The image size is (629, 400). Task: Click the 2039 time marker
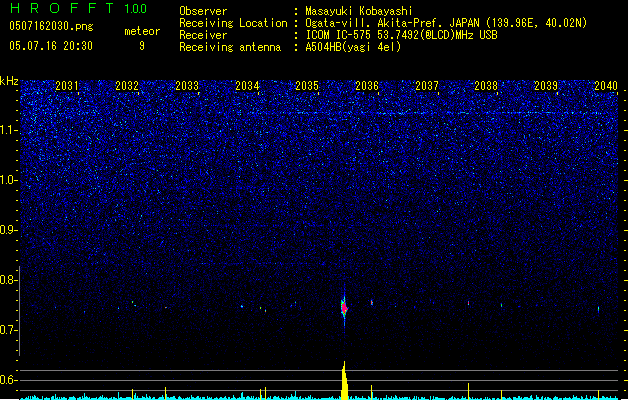[x=546, y=86]
